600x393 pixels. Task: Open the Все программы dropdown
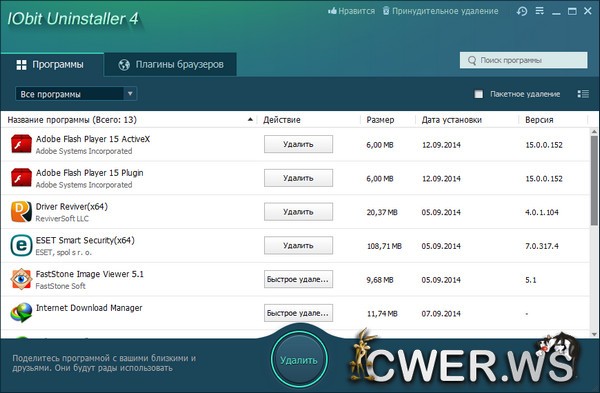76,94
